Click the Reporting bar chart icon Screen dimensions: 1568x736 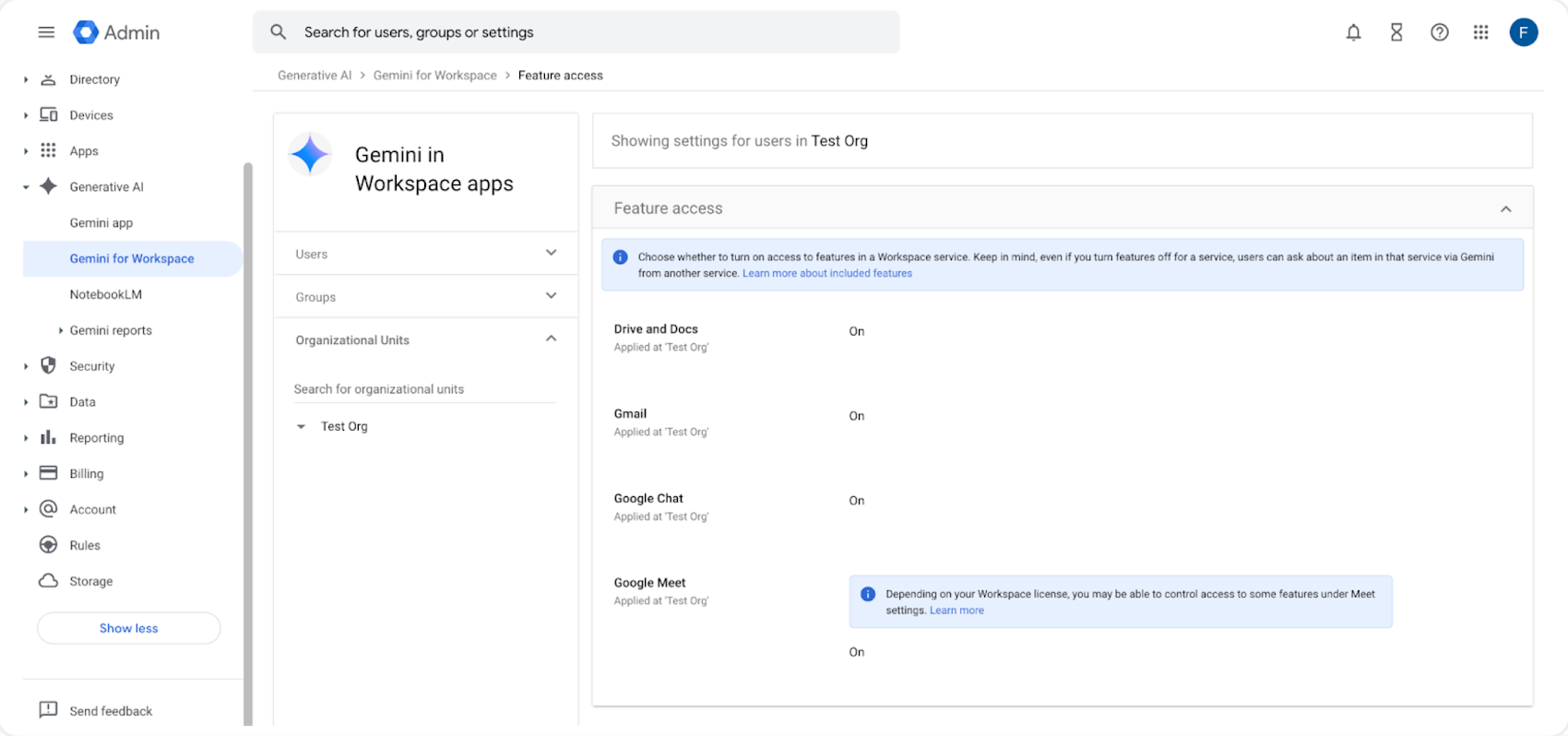[49, 437]
